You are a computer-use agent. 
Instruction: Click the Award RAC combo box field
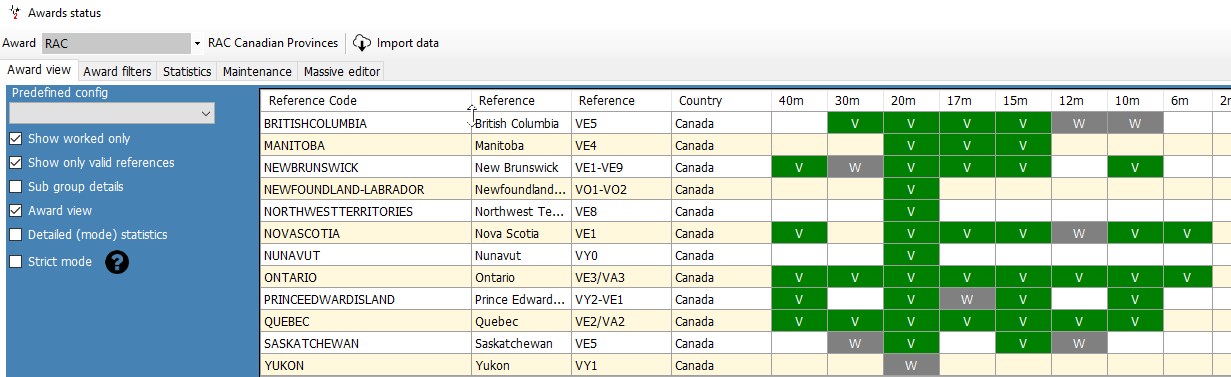click(116, 43)
